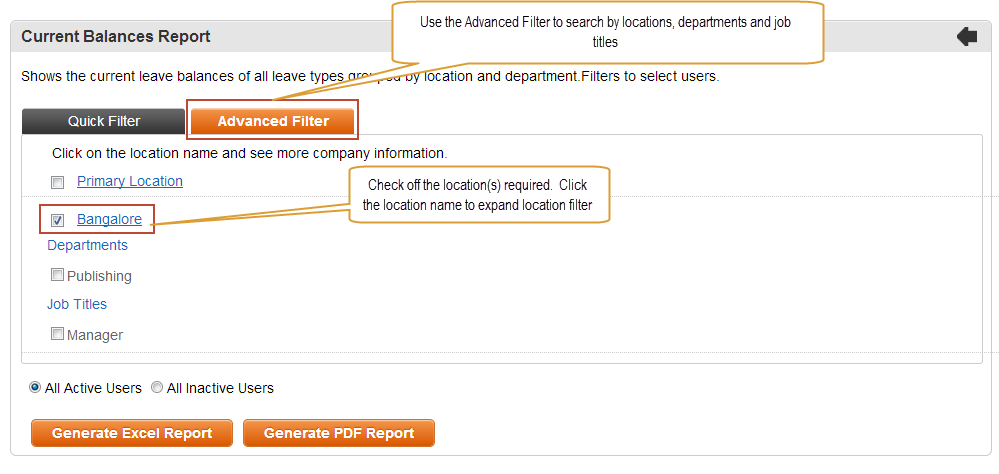Click the Publishing department label
Image resolution: width=999 pixels, height=474 pixels.
pos(99,276)
